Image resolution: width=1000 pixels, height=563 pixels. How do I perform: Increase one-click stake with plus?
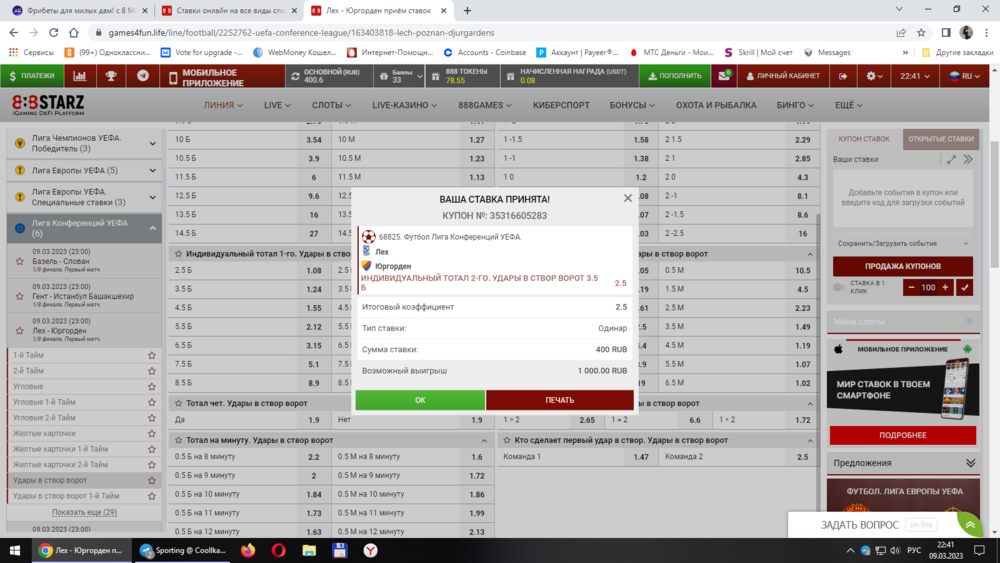click(x=945, y=288)
